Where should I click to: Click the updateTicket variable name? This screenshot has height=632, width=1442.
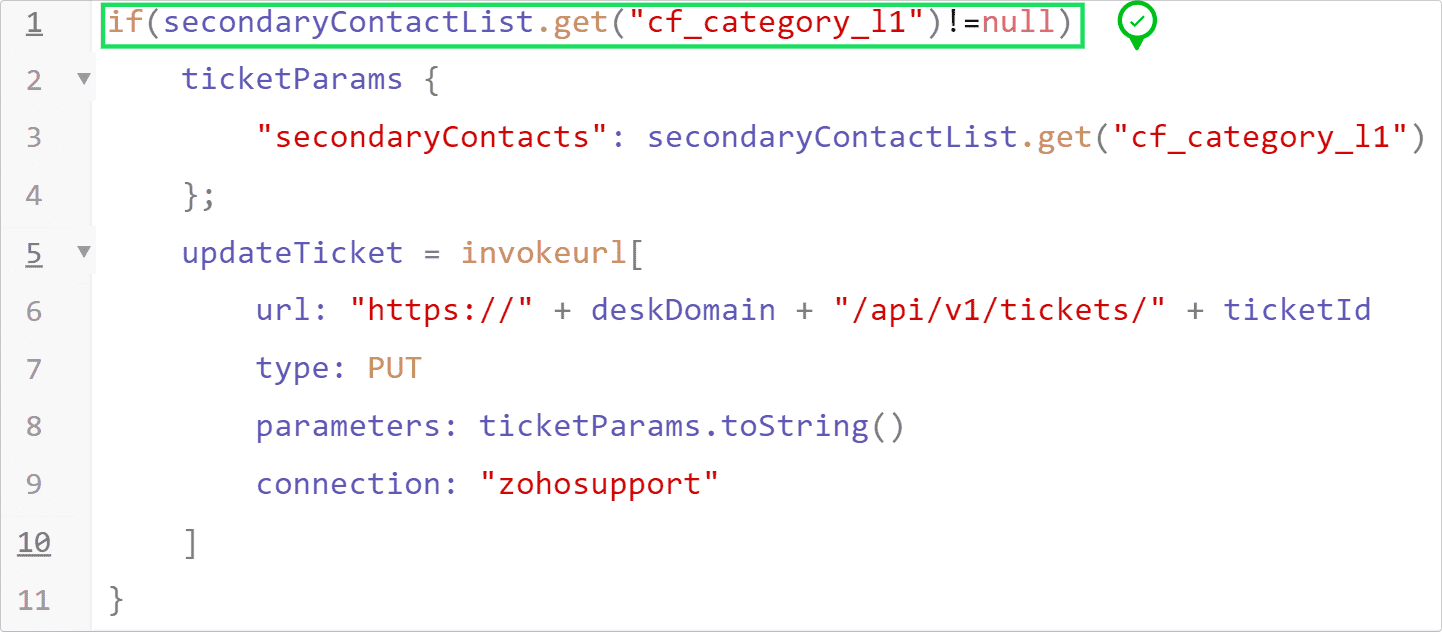(292, 253)
